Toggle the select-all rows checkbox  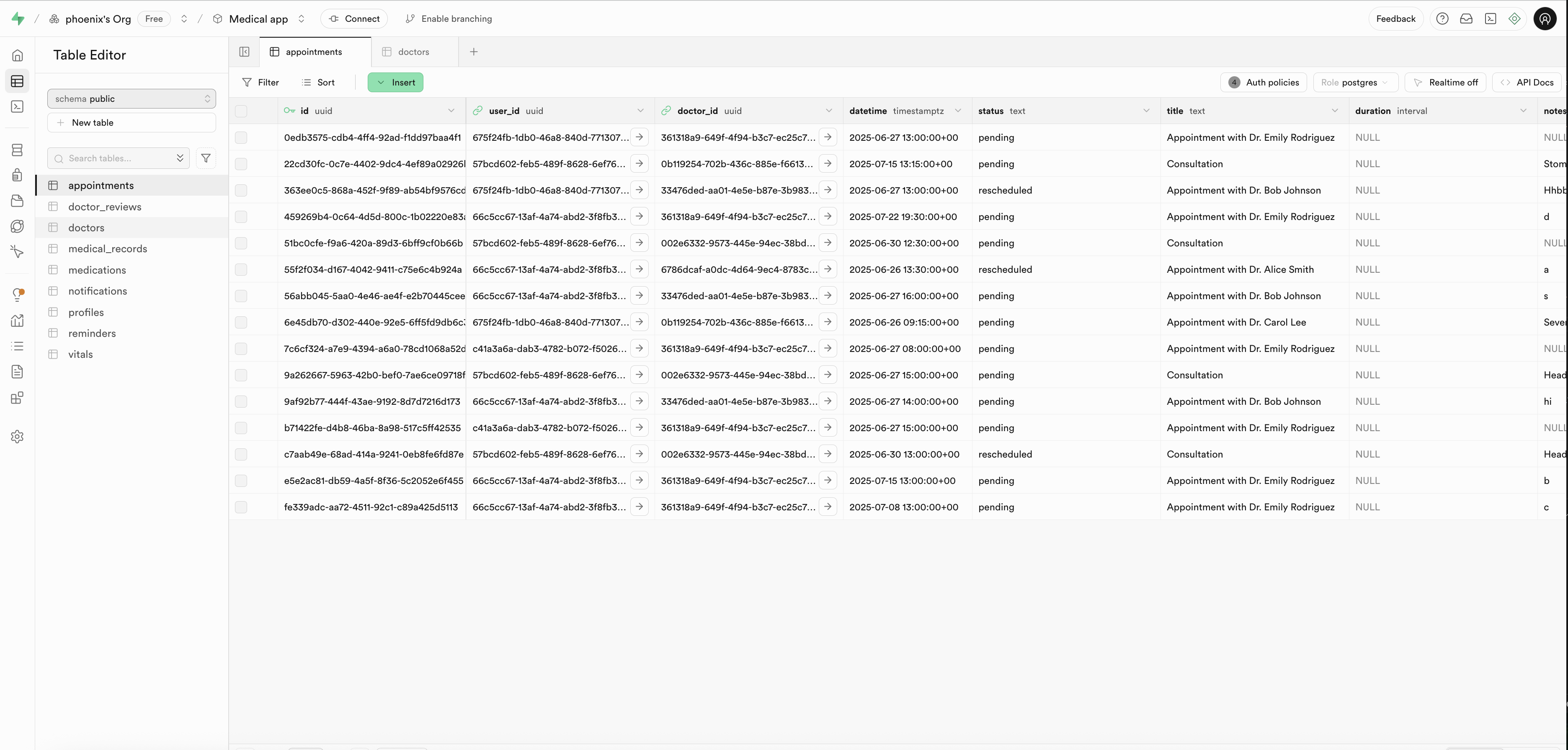(241, 111)
